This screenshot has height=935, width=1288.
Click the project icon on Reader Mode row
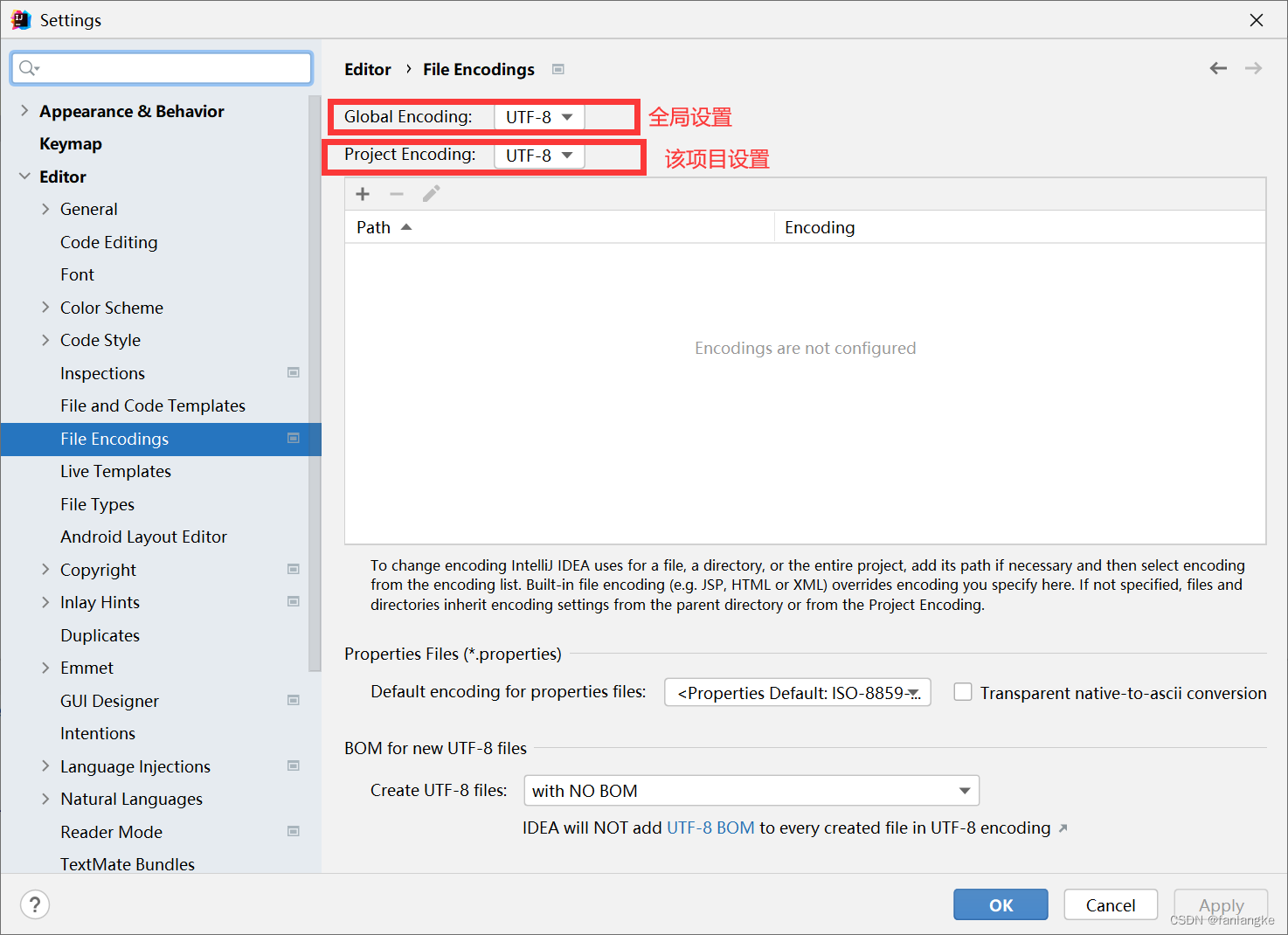coord(294,831)
